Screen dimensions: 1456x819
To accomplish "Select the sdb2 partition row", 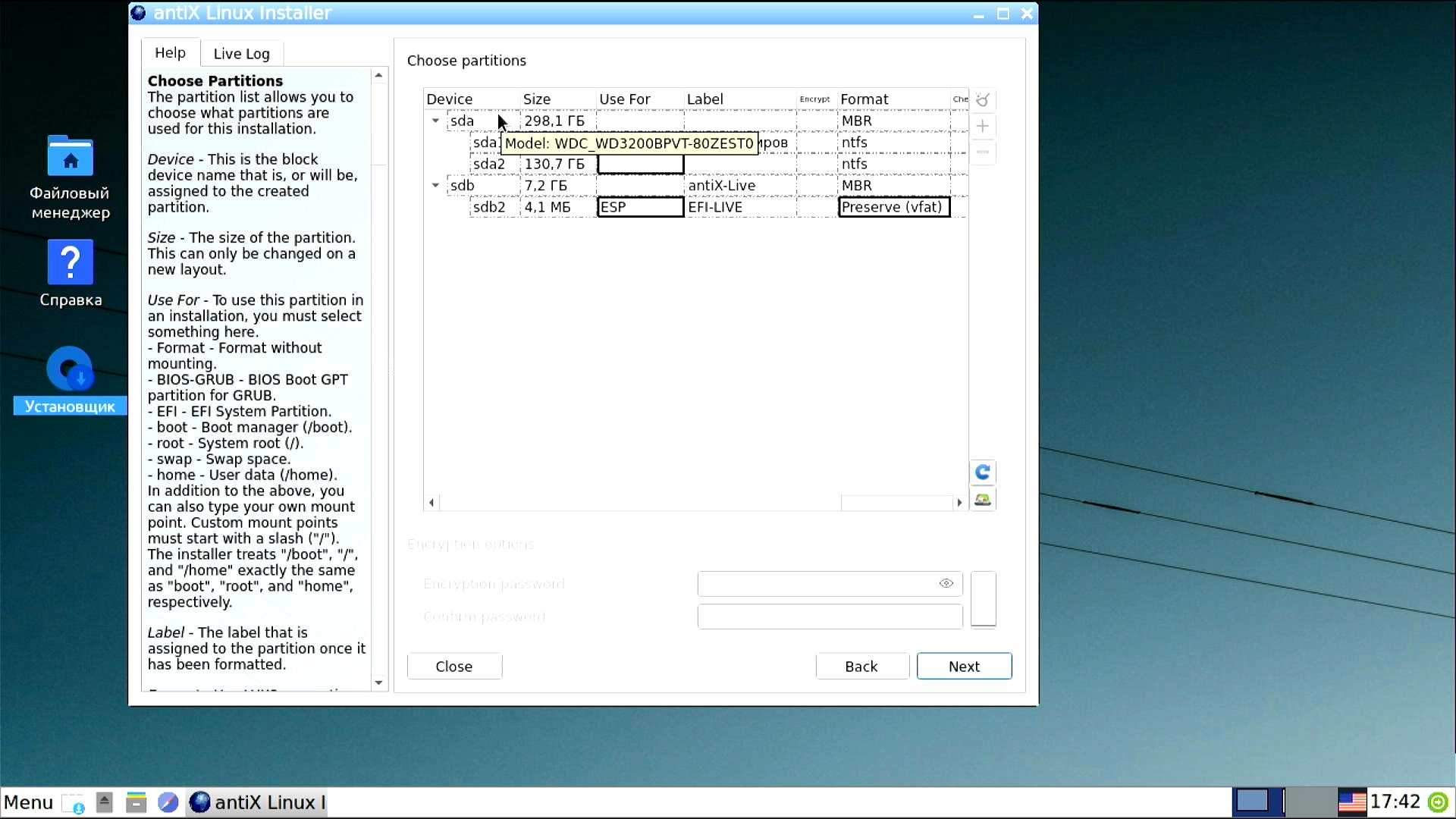I will [x=696, y=207].
